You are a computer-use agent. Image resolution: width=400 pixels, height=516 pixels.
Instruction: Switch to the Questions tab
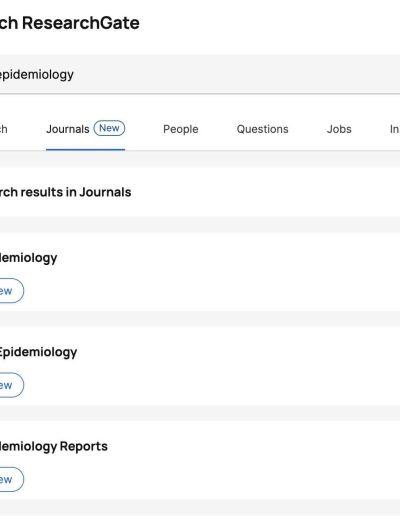click(x=263, y=129)
